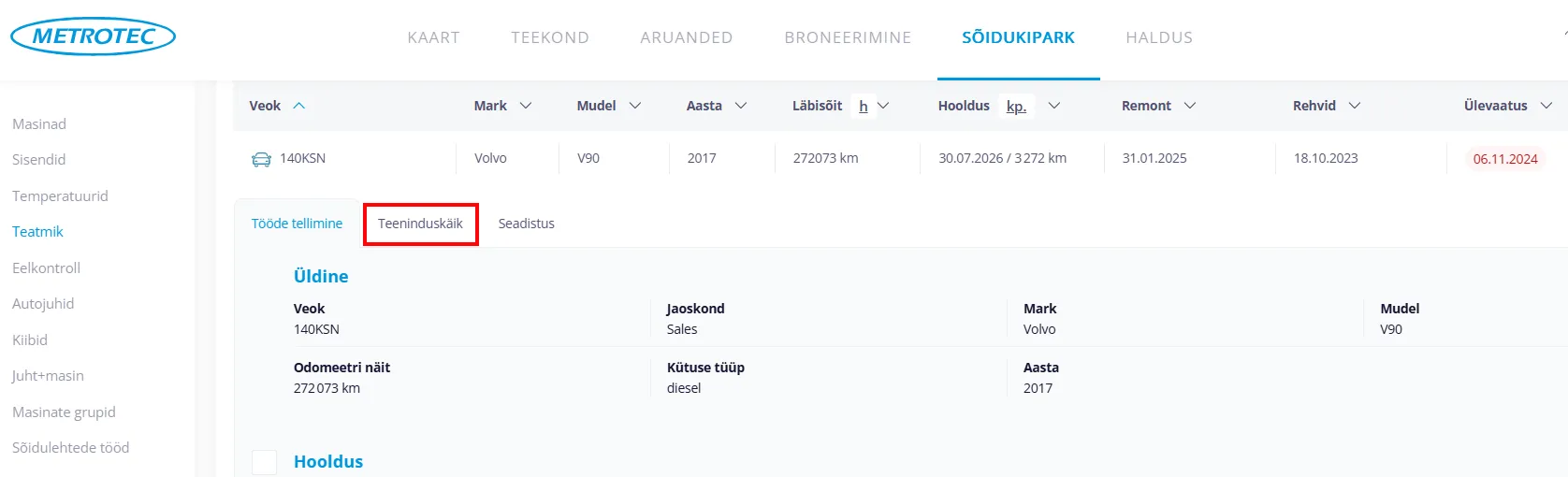Open the ARUANDED menu

[x=686, y=37]
